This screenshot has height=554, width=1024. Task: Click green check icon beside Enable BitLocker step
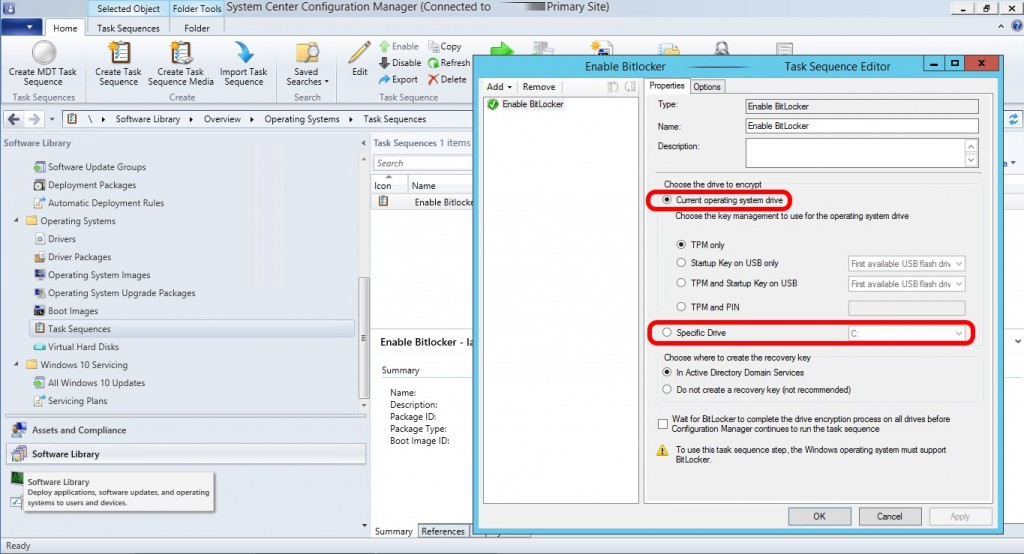(492, 104)
